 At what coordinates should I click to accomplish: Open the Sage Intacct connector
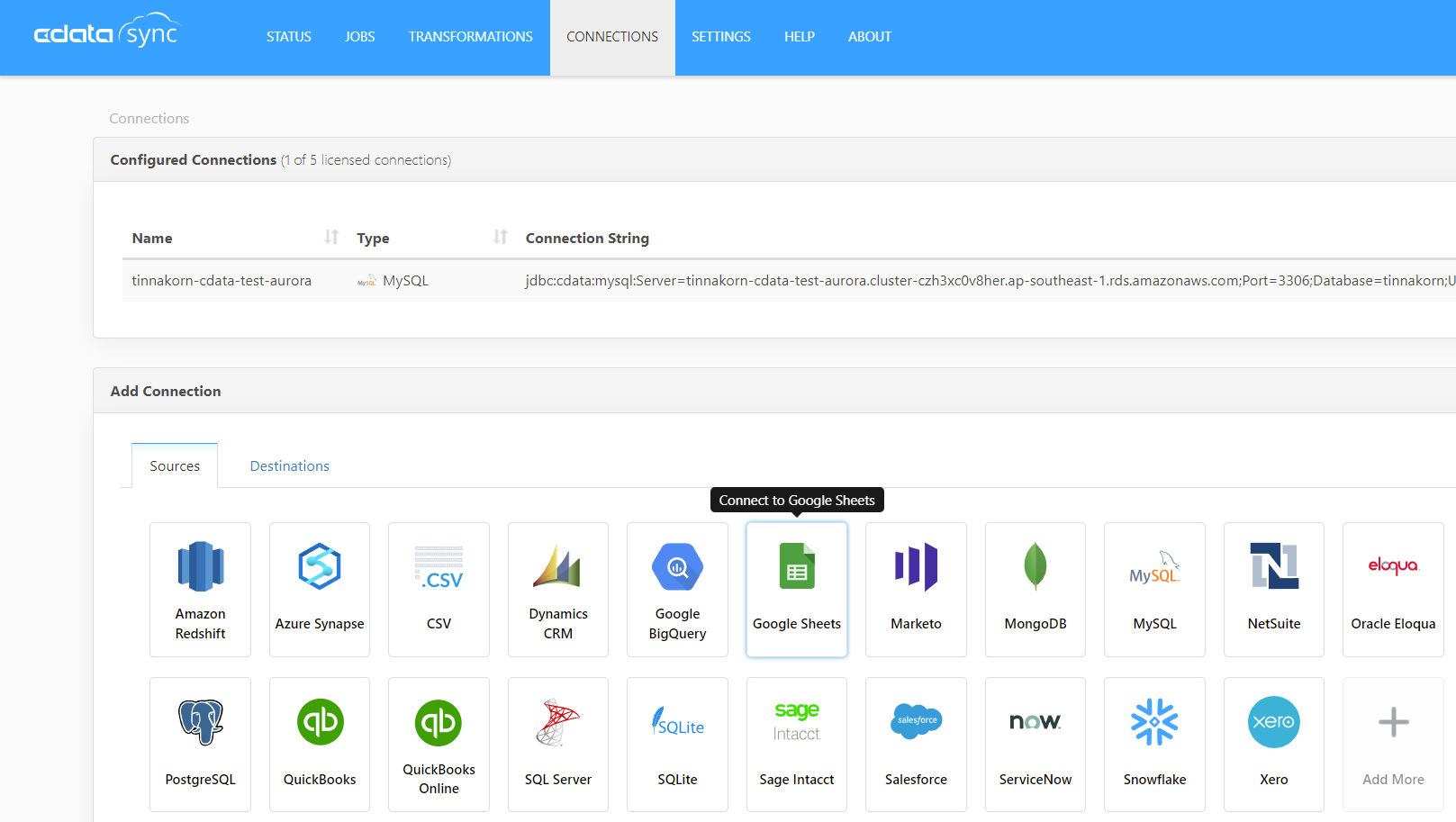click(796, 745)
